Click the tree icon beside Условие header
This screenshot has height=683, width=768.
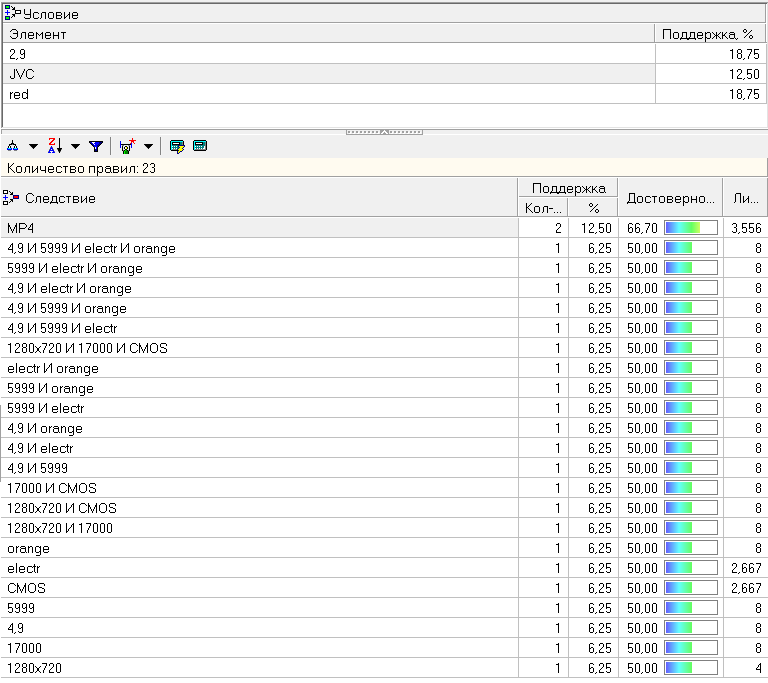click(13, 14)
